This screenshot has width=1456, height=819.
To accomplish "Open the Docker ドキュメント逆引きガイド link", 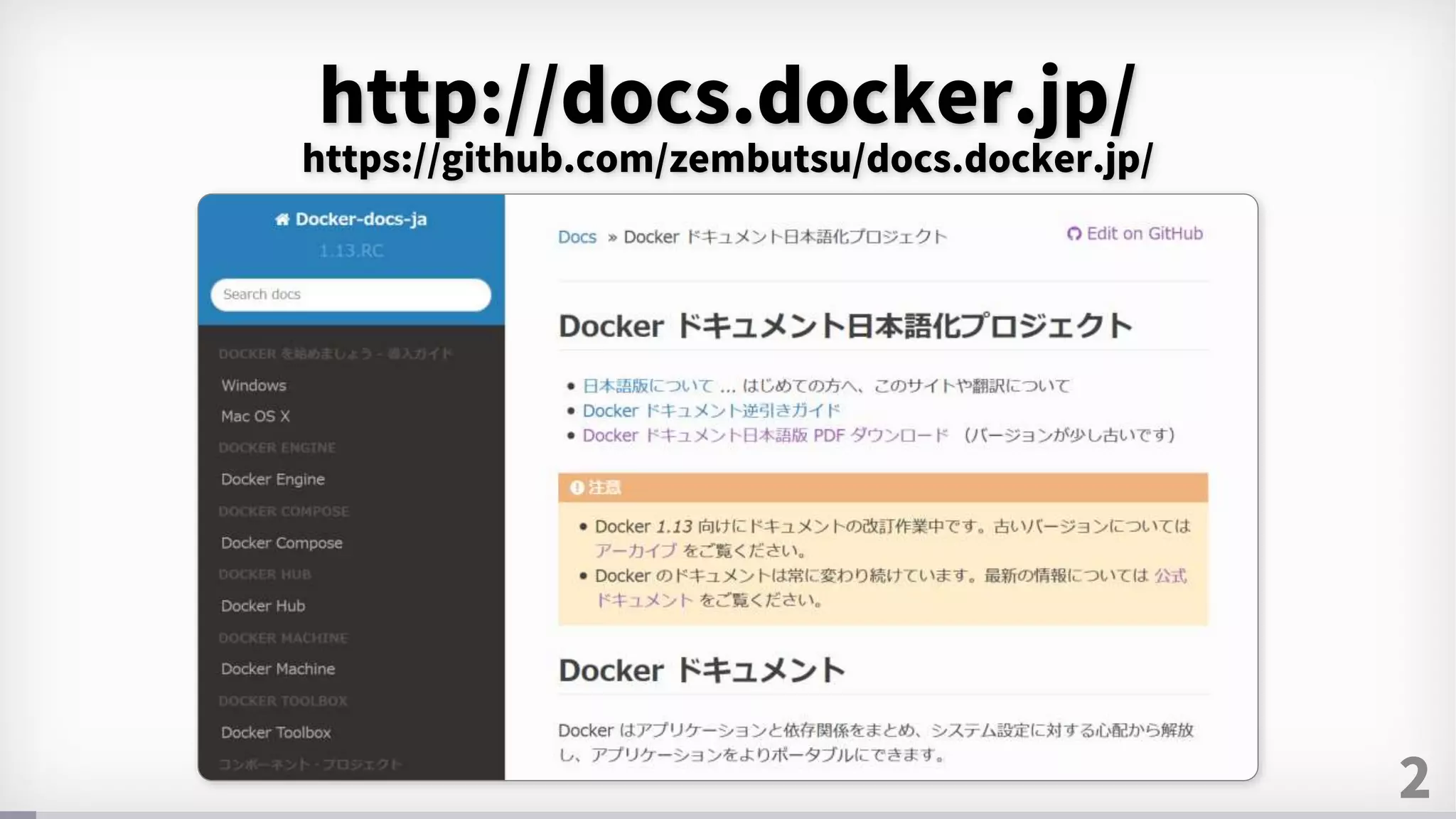I will [x=711, y=411].
